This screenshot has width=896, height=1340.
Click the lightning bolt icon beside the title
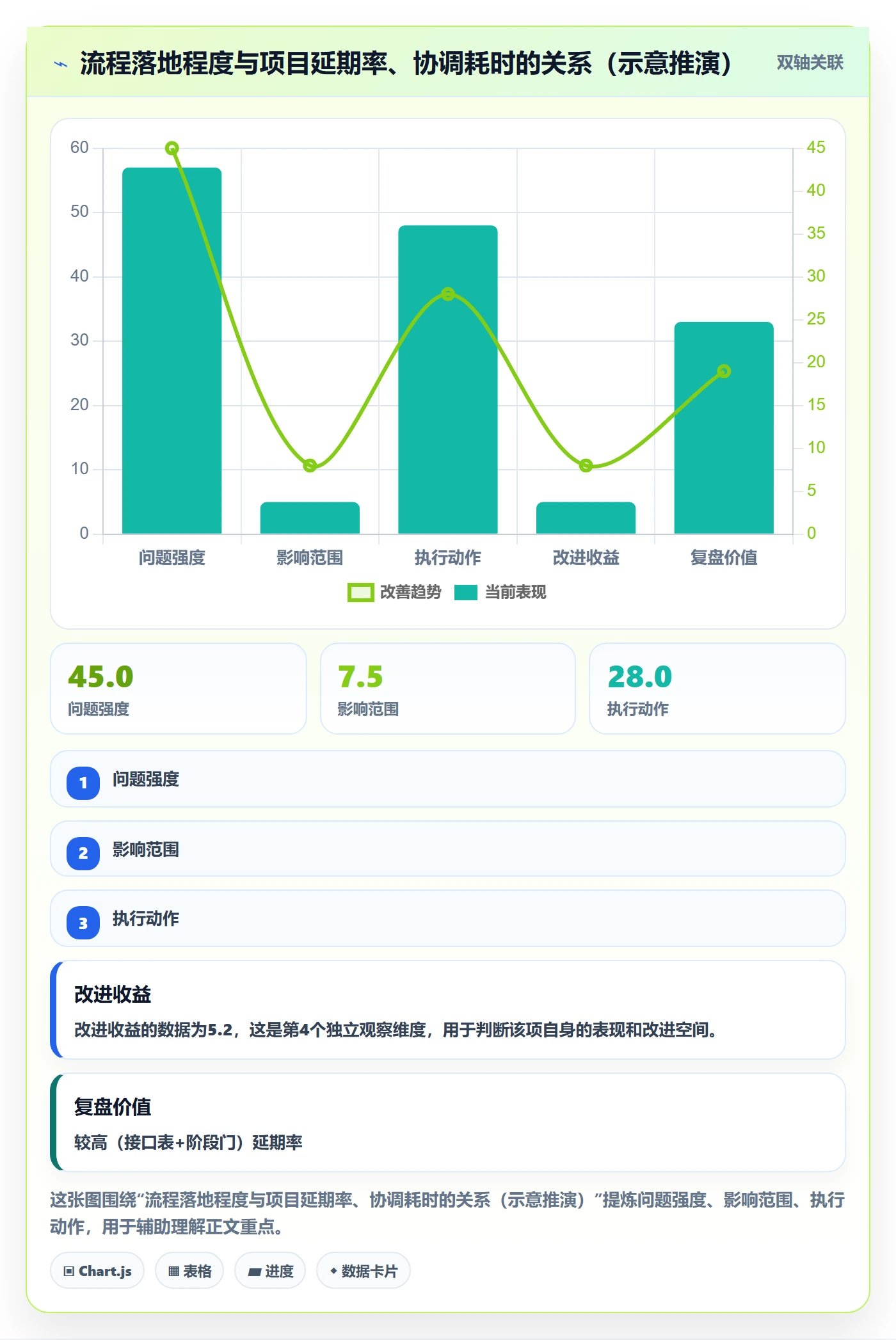61,64
